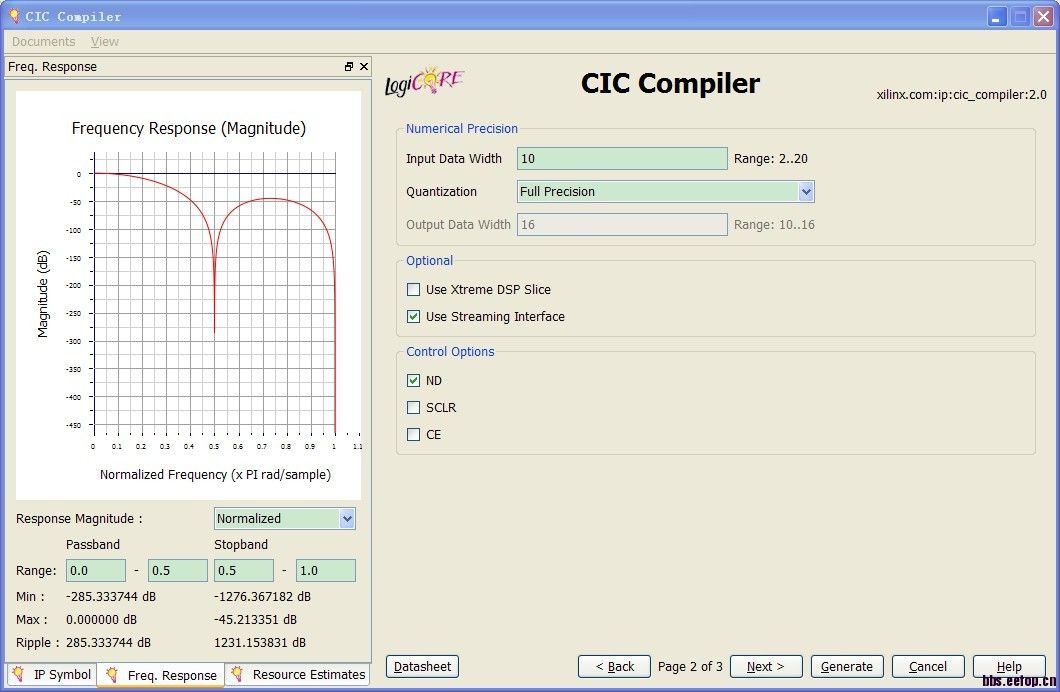Viewport: 1060px width, 692px height.
Task: Click the Page 2 of 3 indicator
Action: 690,666
